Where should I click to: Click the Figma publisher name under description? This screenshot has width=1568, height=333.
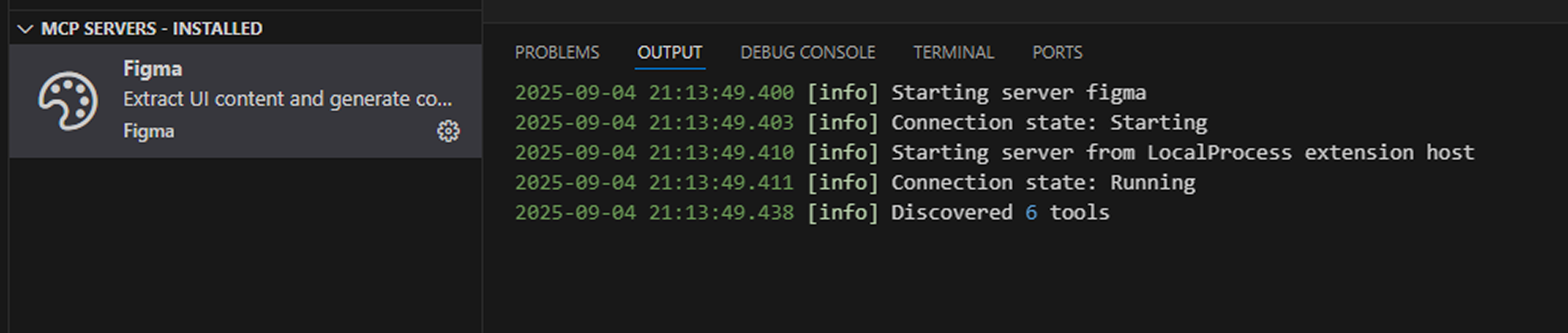[148, 131]
